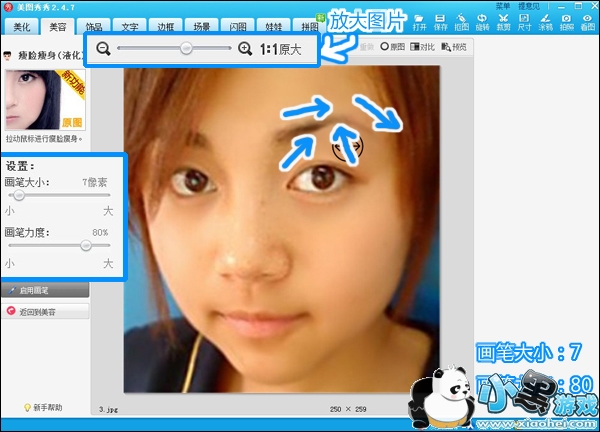
Task: Open the 看图 (view image) eye icon
Action: (x=587, y=22)
